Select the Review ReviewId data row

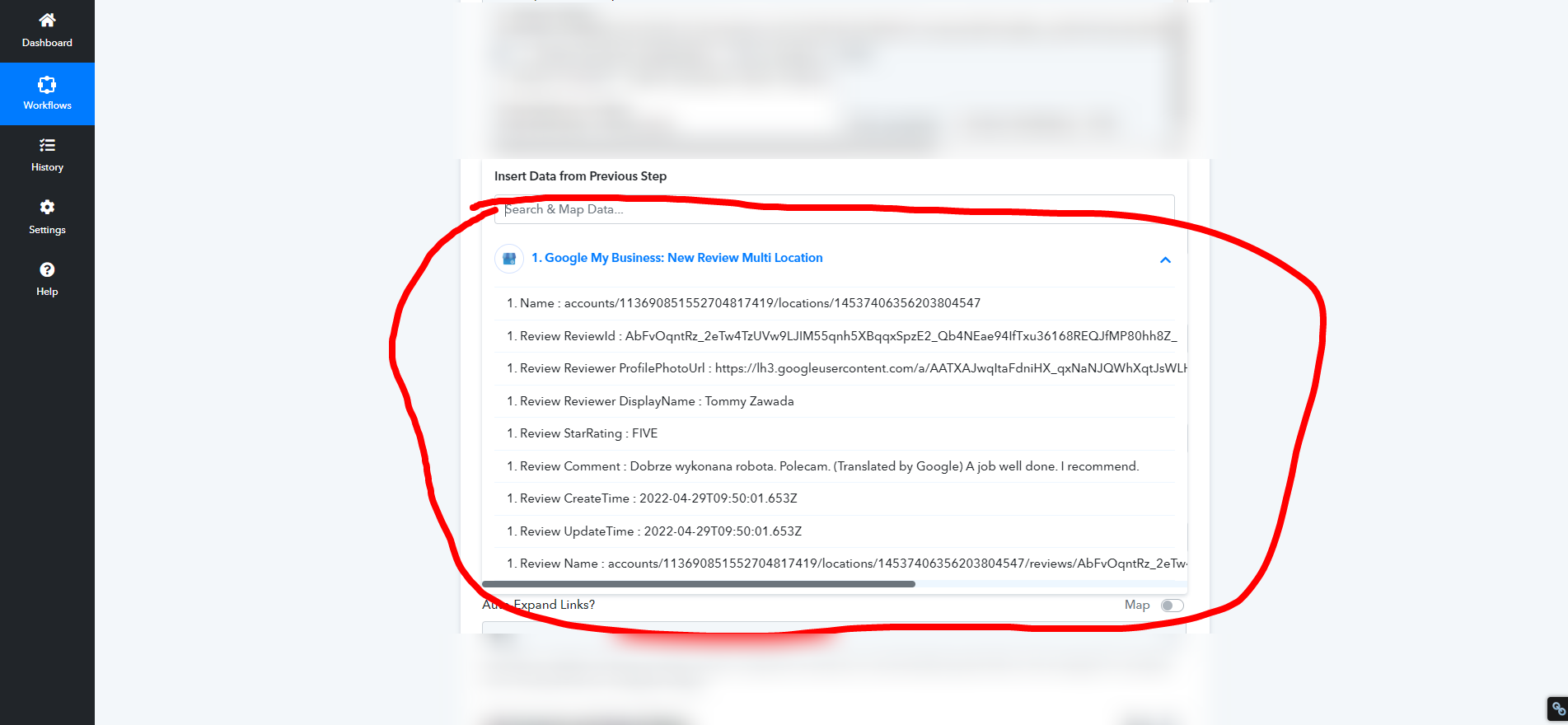[x=835, y=336]
